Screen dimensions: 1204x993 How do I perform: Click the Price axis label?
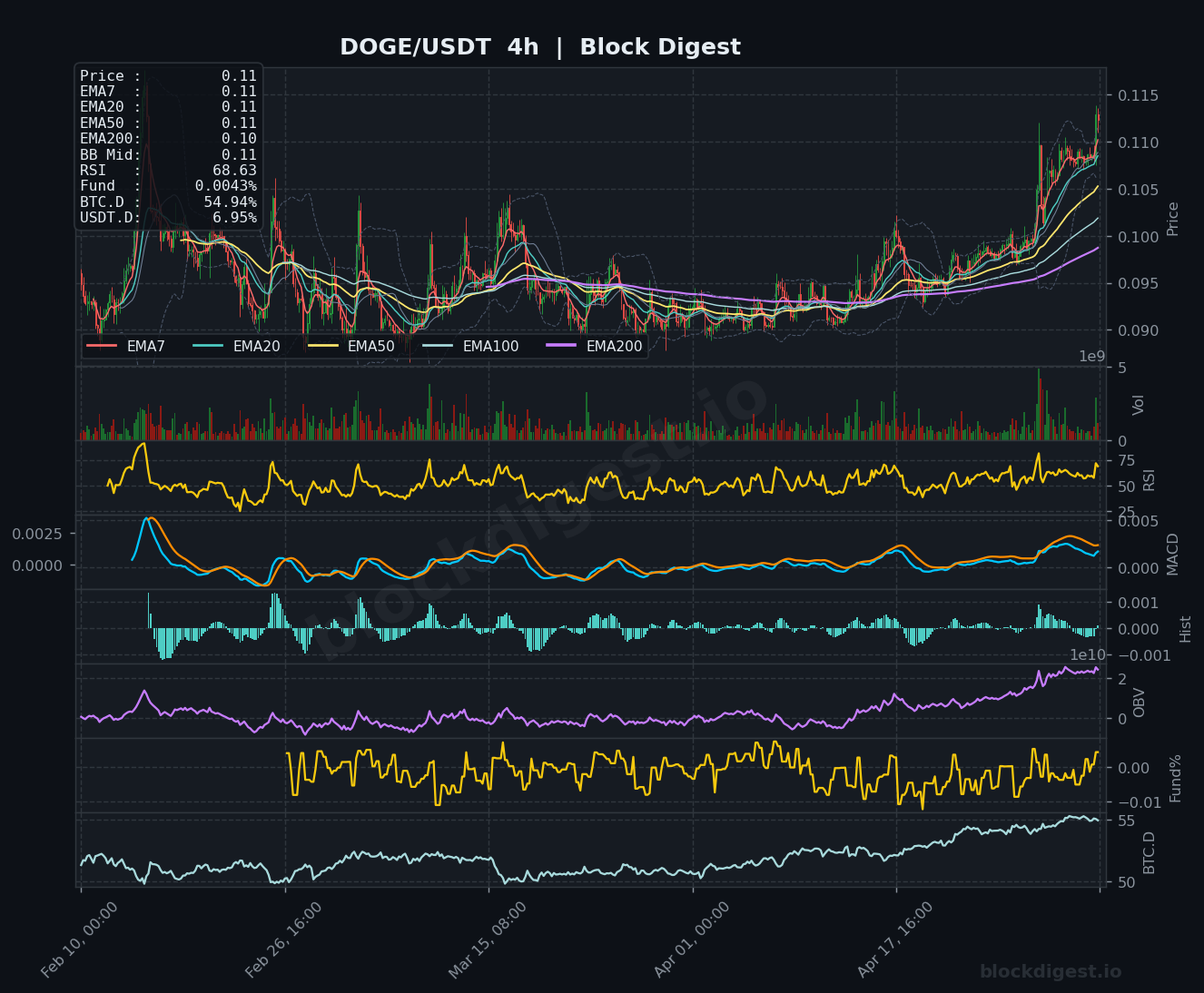(x=1173, y=219)
